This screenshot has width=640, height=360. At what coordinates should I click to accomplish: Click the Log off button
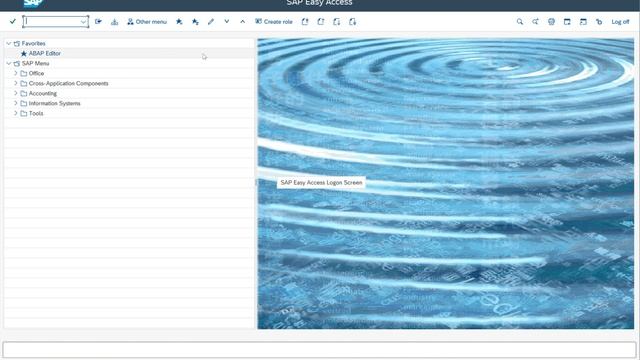click(620, 22)
